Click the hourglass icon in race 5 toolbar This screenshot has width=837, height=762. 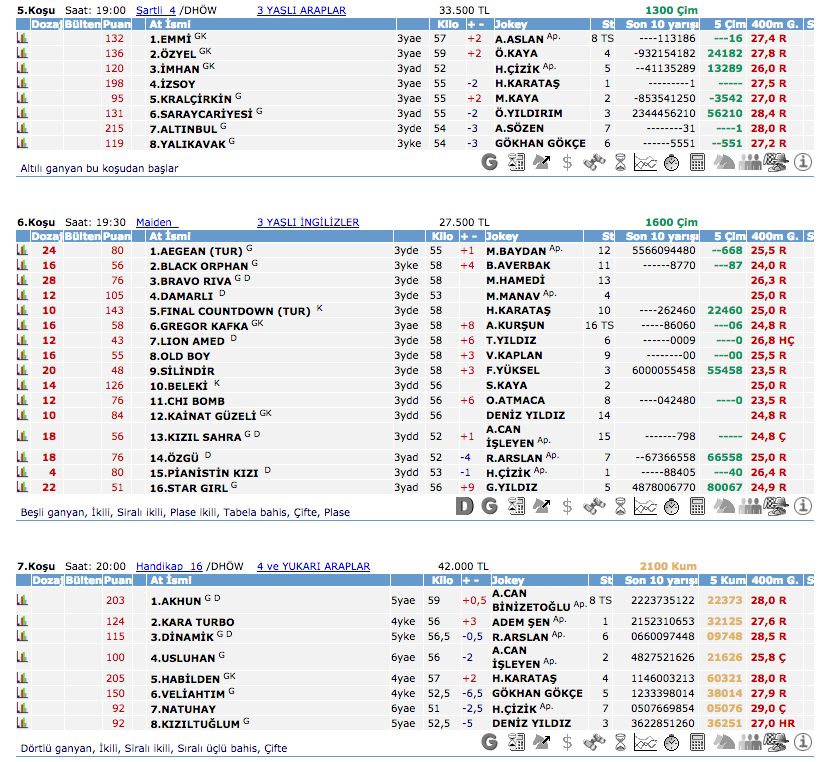point(620,162)
